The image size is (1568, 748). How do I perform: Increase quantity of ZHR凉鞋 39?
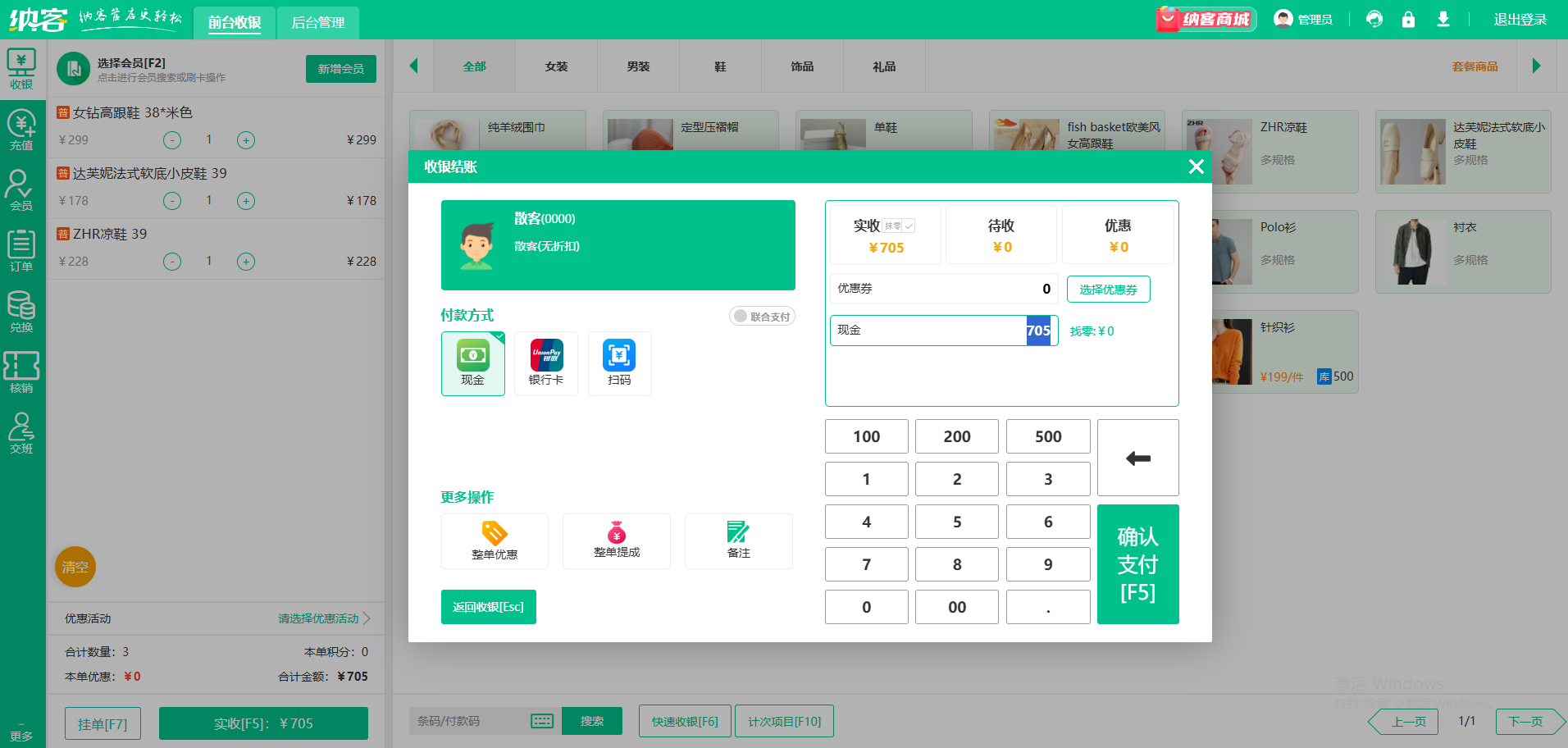click(246, 262)
